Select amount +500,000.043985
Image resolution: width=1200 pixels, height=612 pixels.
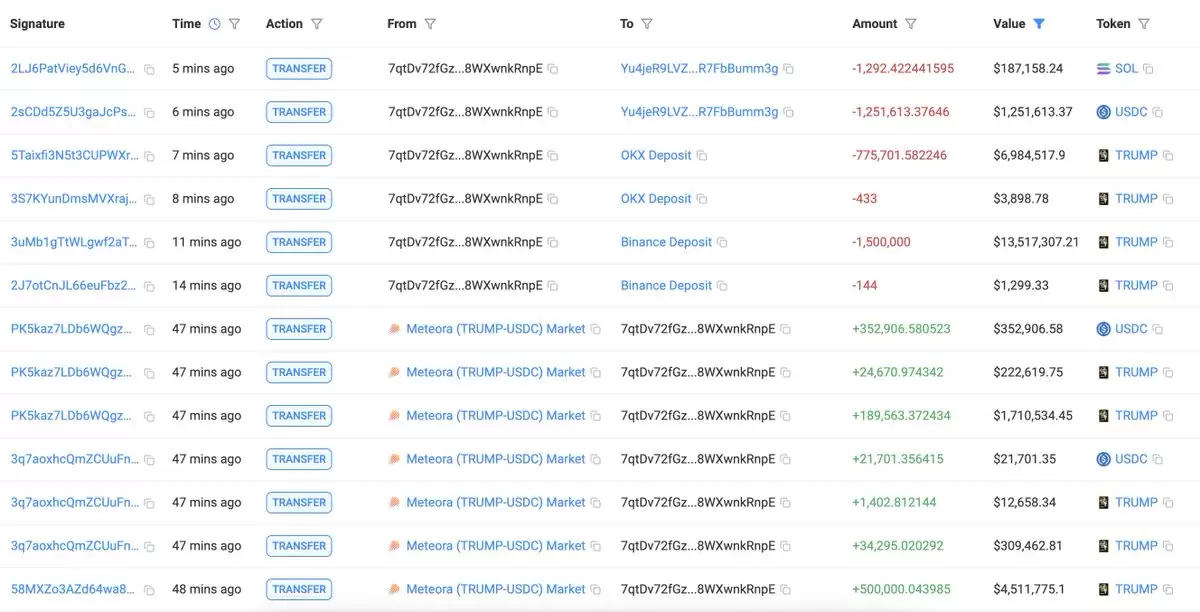pos(901,589)
